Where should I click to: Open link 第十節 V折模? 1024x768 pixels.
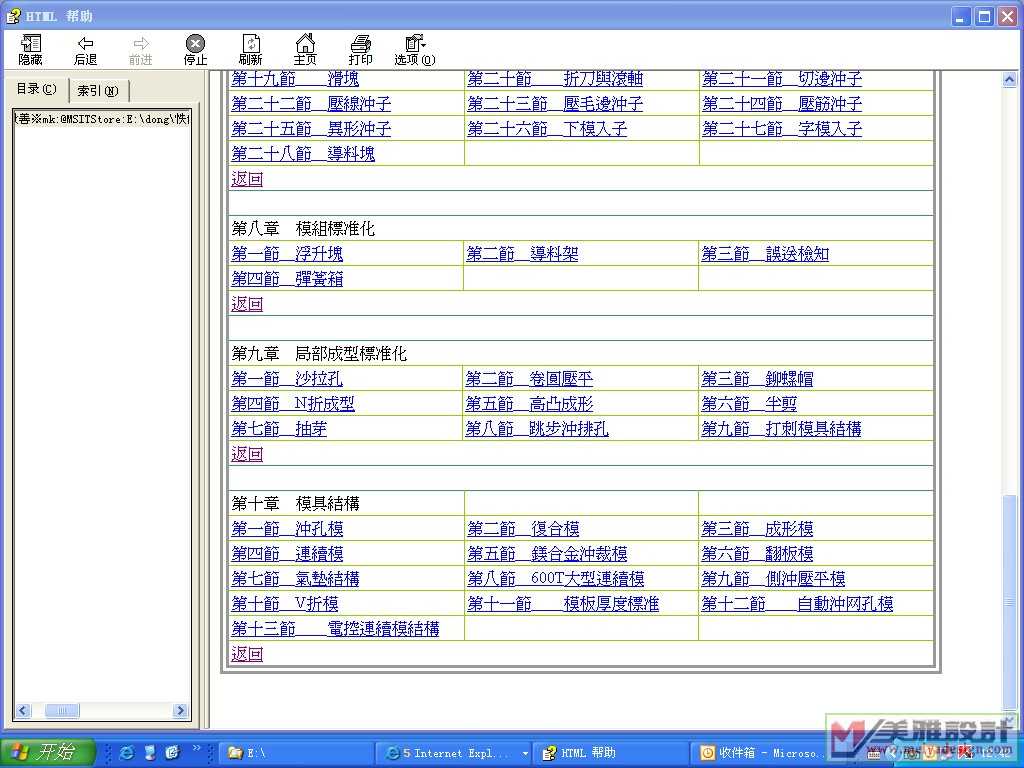coord(285,604)
